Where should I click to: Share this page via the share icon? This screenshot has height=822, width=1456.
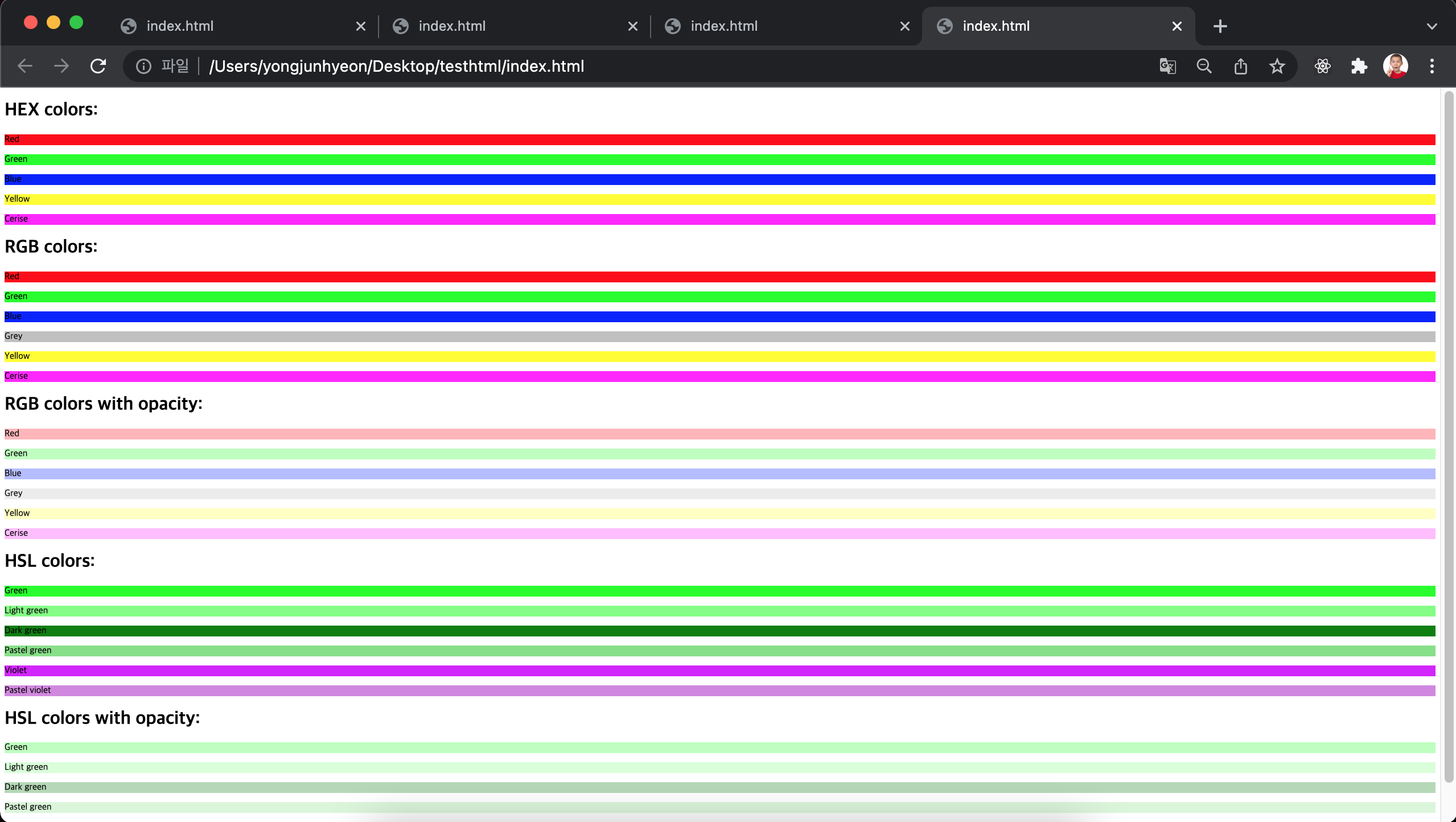coord(1241,66)
